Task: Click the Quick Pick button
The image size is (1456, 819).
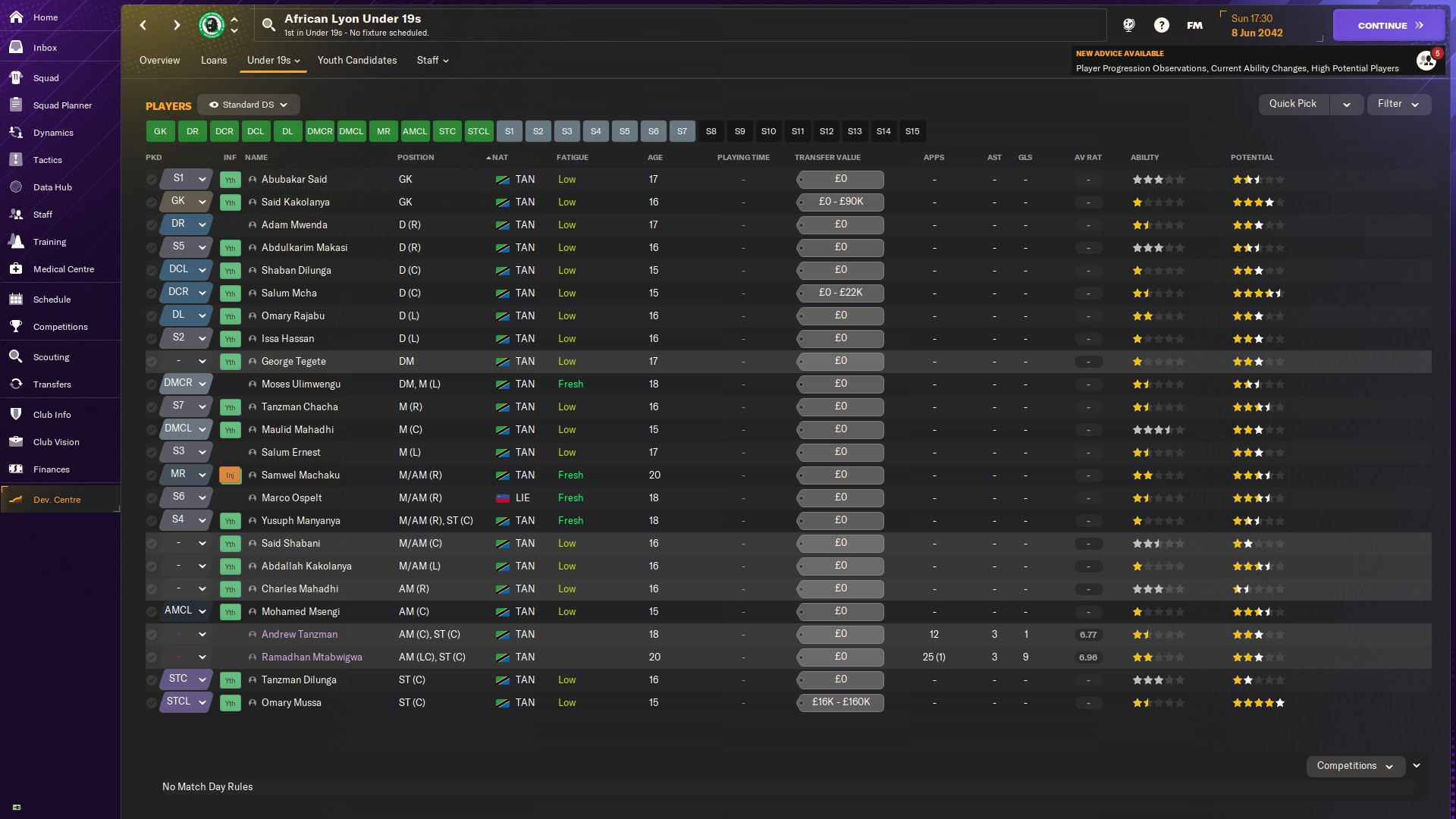Action: (1293, 104)
